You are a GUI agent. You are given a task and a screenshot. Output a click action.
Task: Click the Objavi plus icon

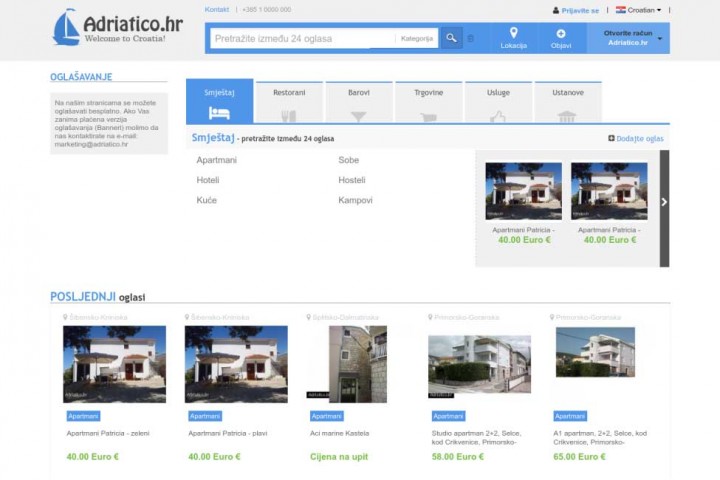tap(560, 33)
